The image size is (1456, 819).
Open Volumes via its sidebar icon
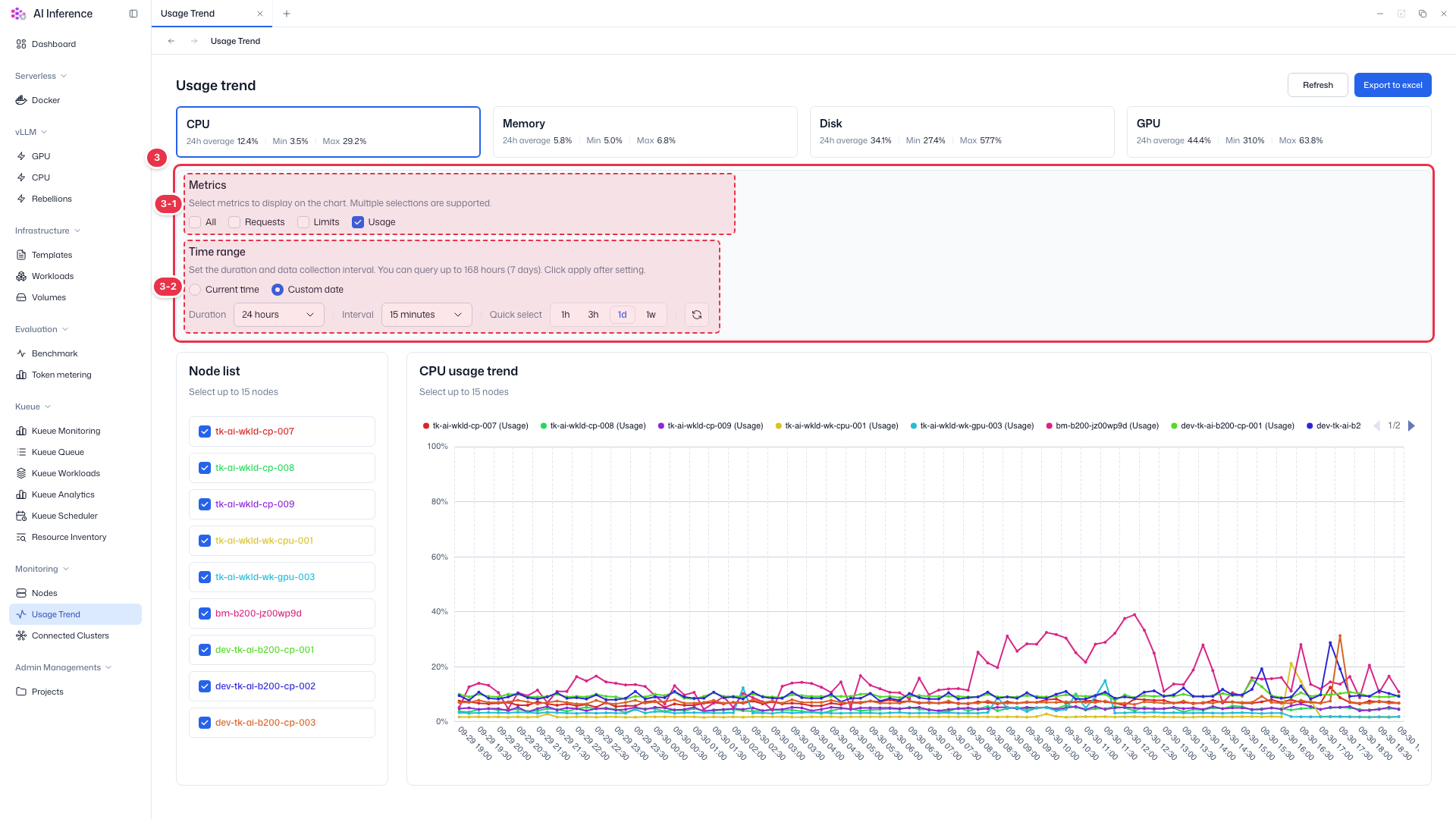tap(21, 297)
